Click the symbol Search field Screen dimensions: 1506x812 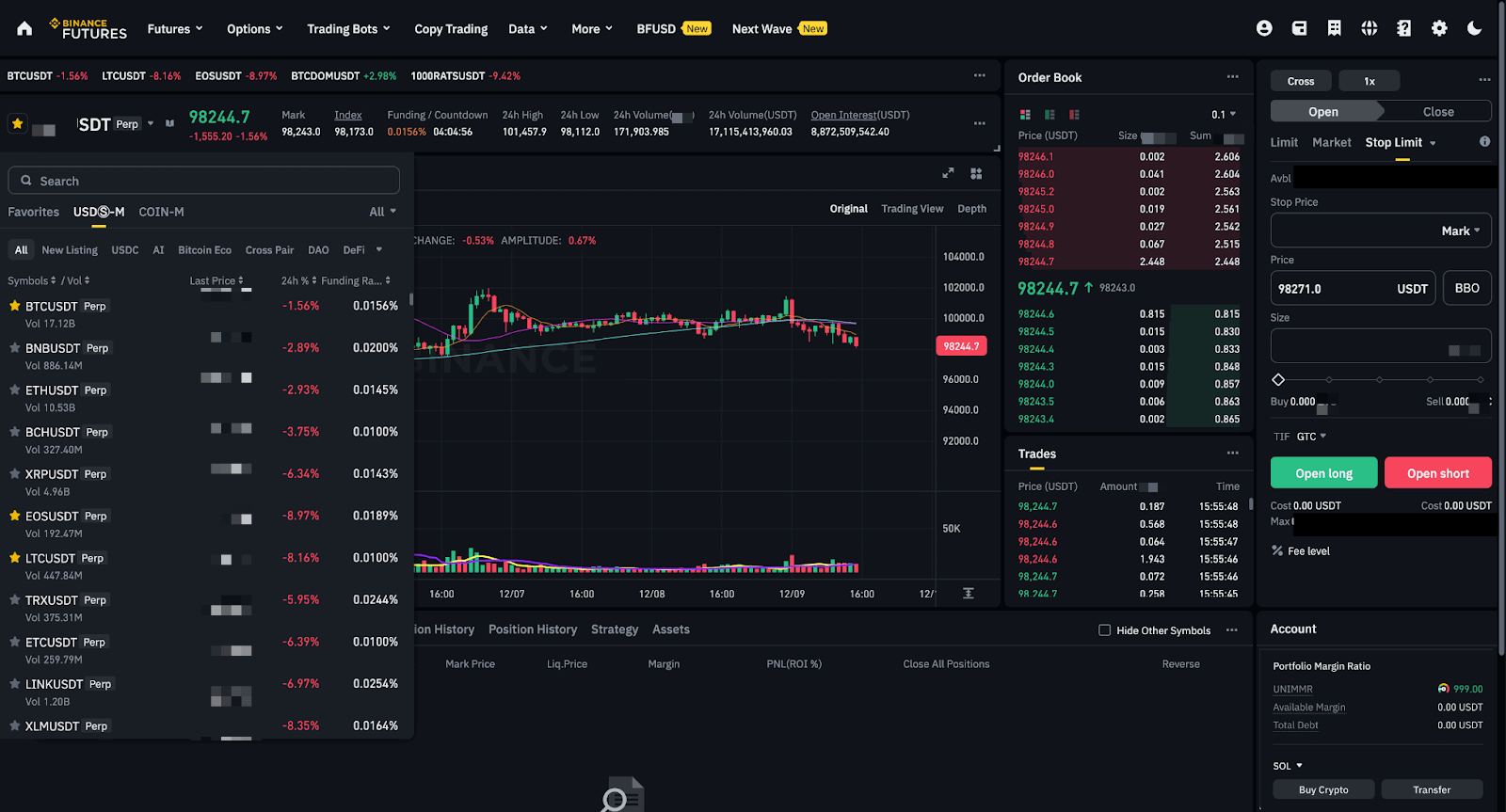pyautogui.click(x=203, y=181)
